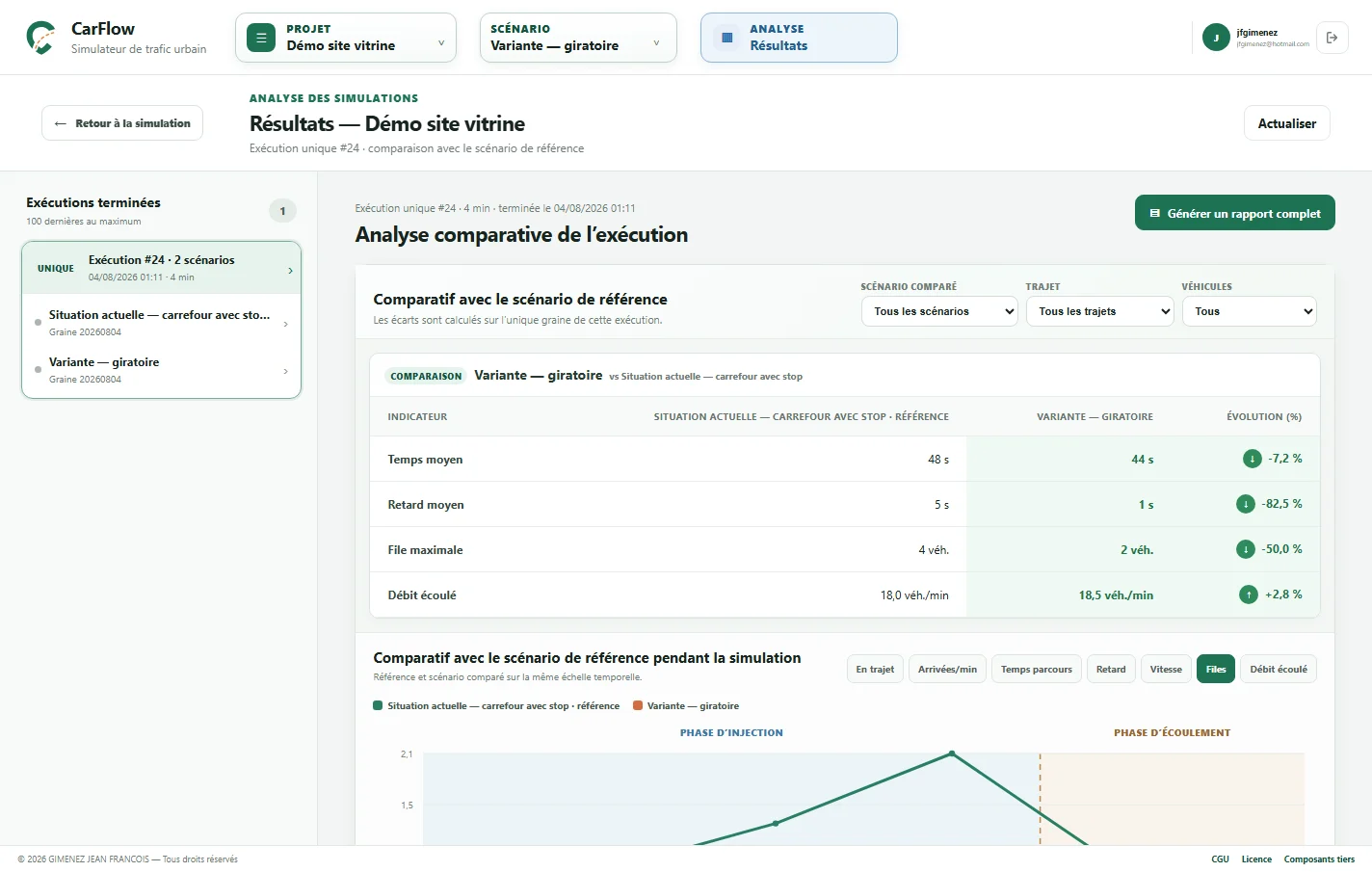
Task: Select the Débit écoulé chart tab
Action: 1279,669
